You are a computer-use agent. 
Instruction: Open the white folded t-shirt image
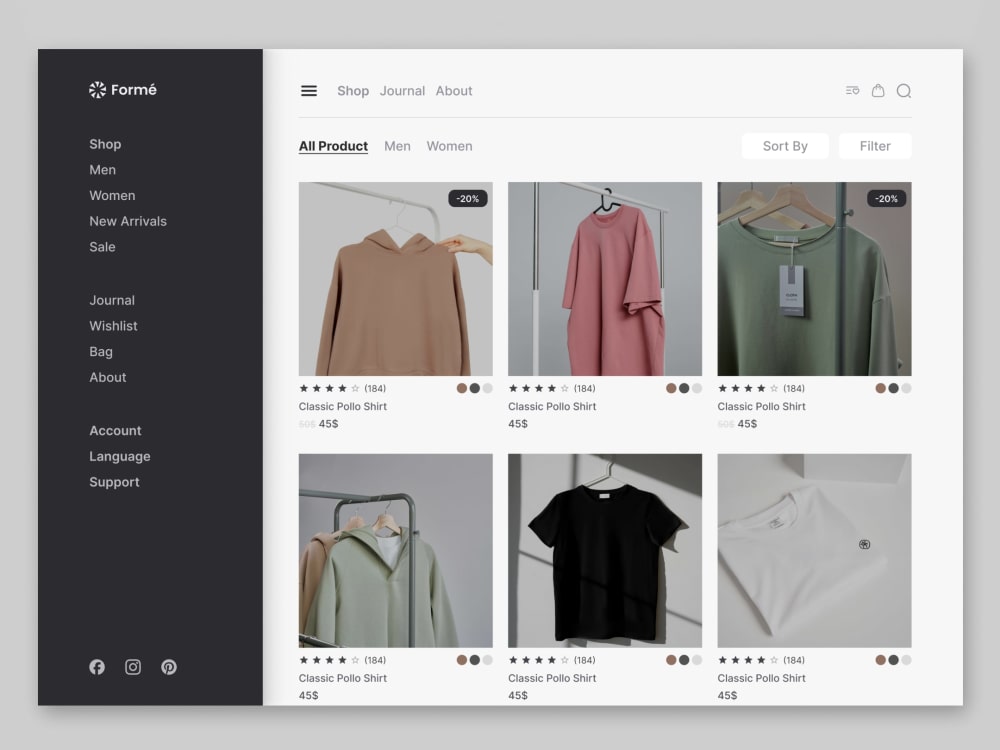(814, 551)
